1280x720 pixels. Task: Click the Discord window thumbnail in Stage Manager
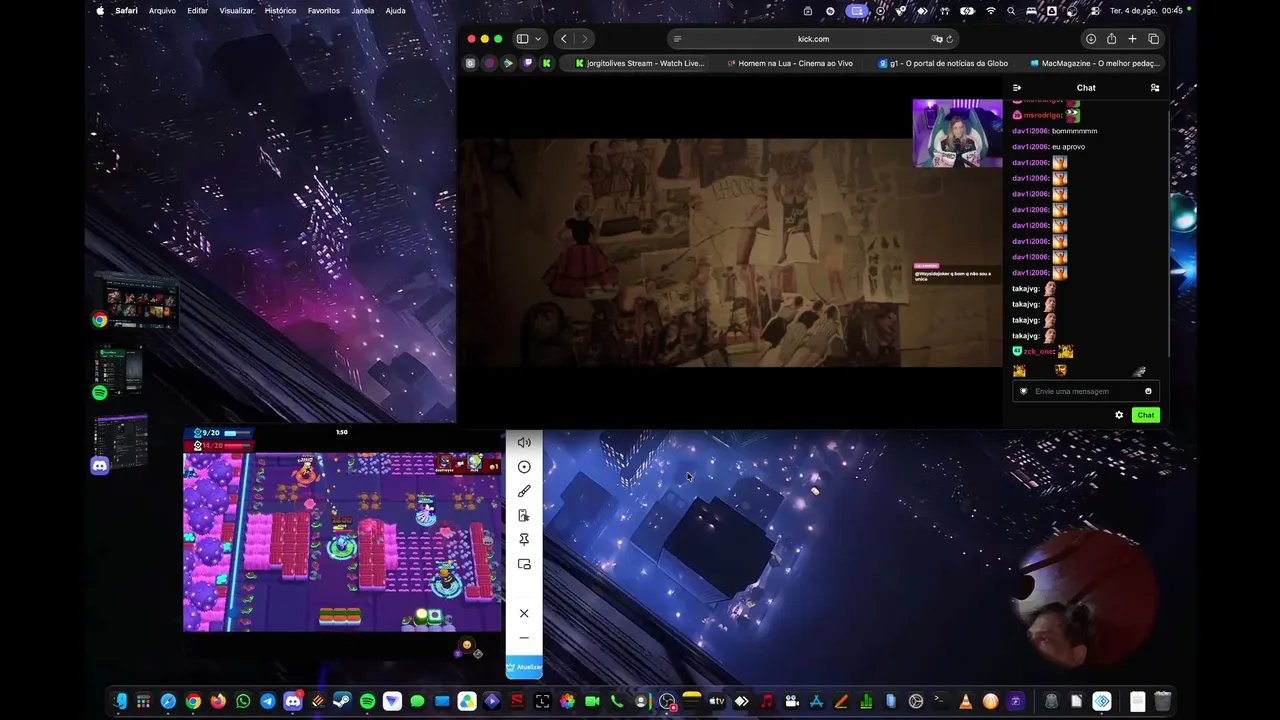click(121, 441)
